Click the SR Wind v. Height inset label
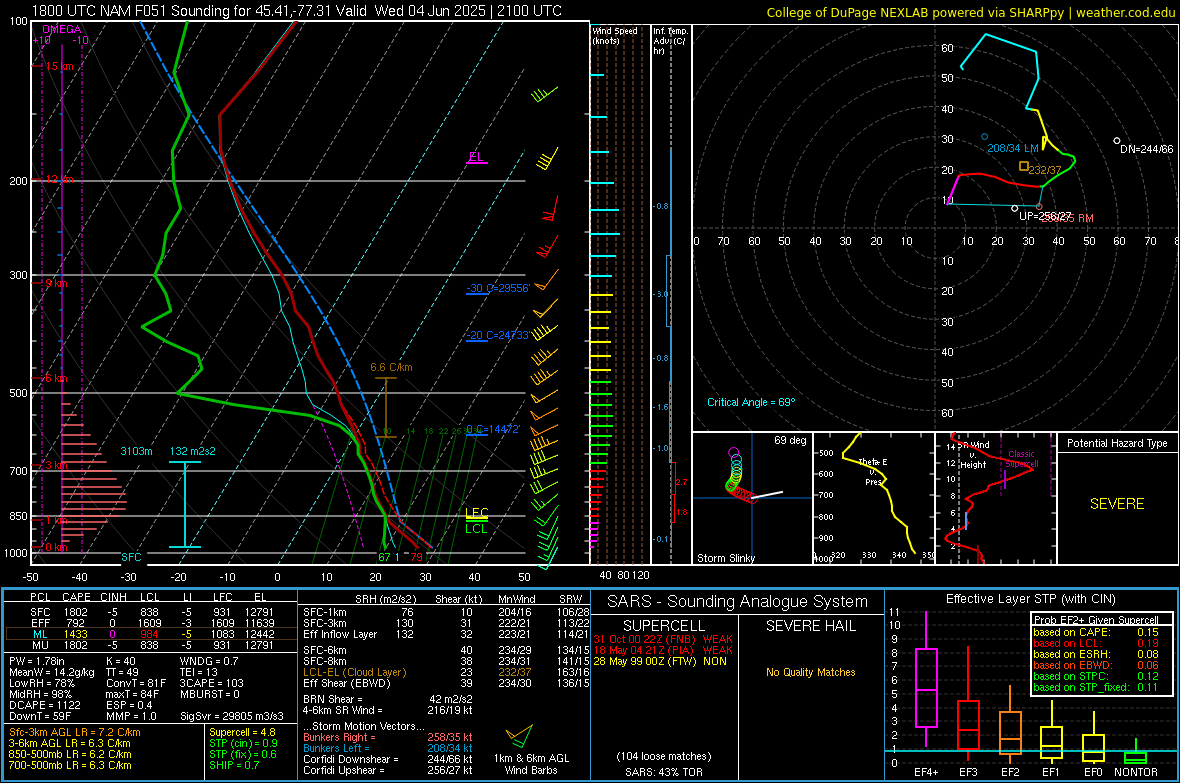 coord(973,455)
